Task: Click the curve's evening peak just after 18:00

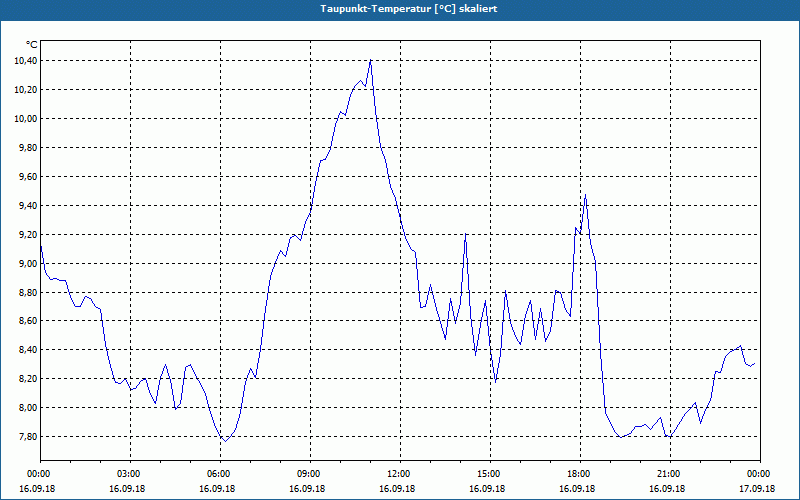Action: tap(585, 194)
